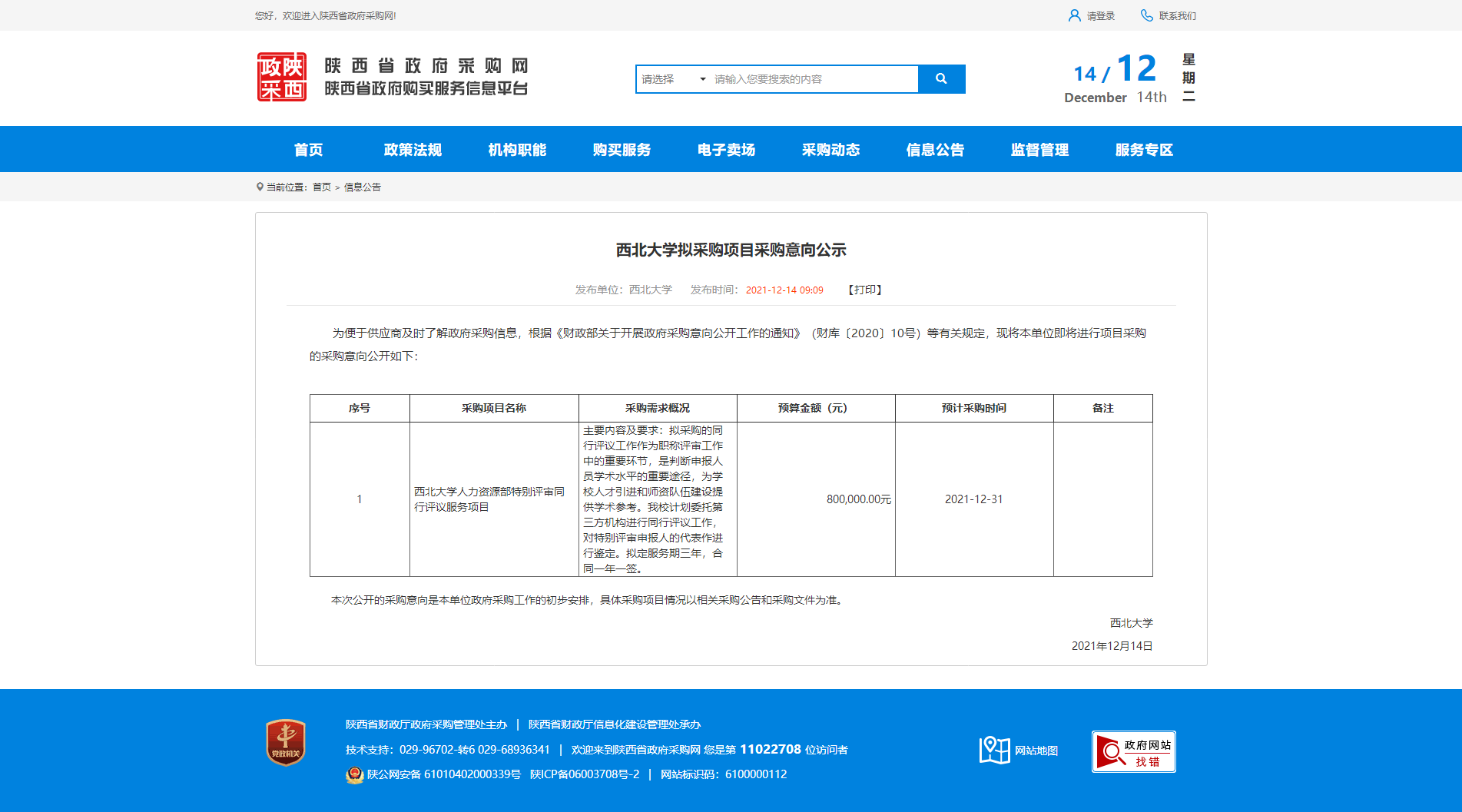
Task: Go to the 首页 navigation tab
Action: 308,150
